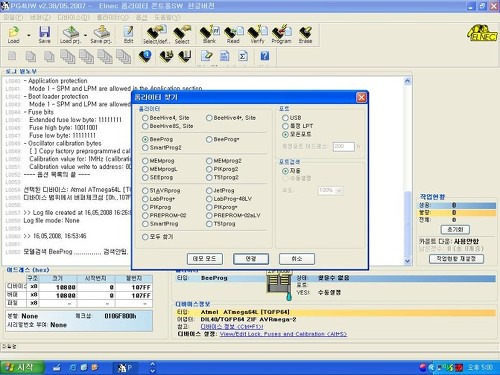This screenshot has width=500, height=375.
Task: Click the 취소 cancel button
Action: click(x=297, y=259)
